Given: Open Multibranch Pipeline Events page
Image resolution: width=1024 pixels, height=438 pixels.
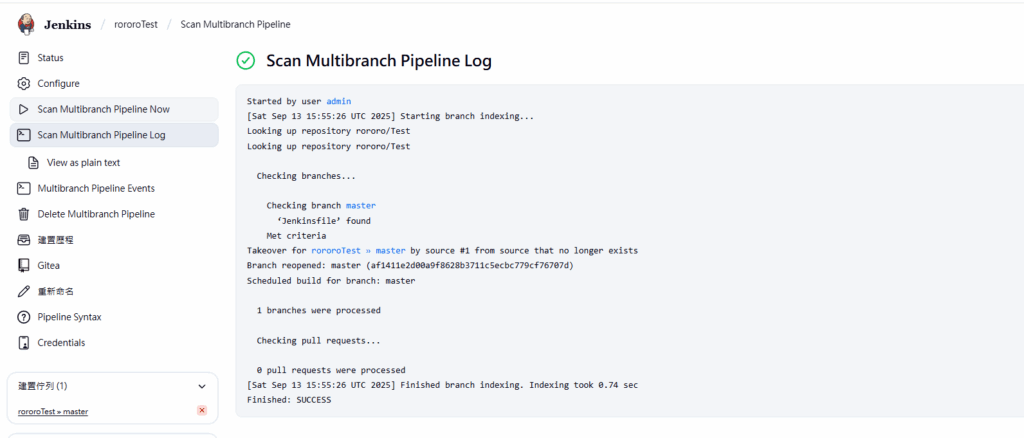Looking at the screenshot, I should pos(96,188).
